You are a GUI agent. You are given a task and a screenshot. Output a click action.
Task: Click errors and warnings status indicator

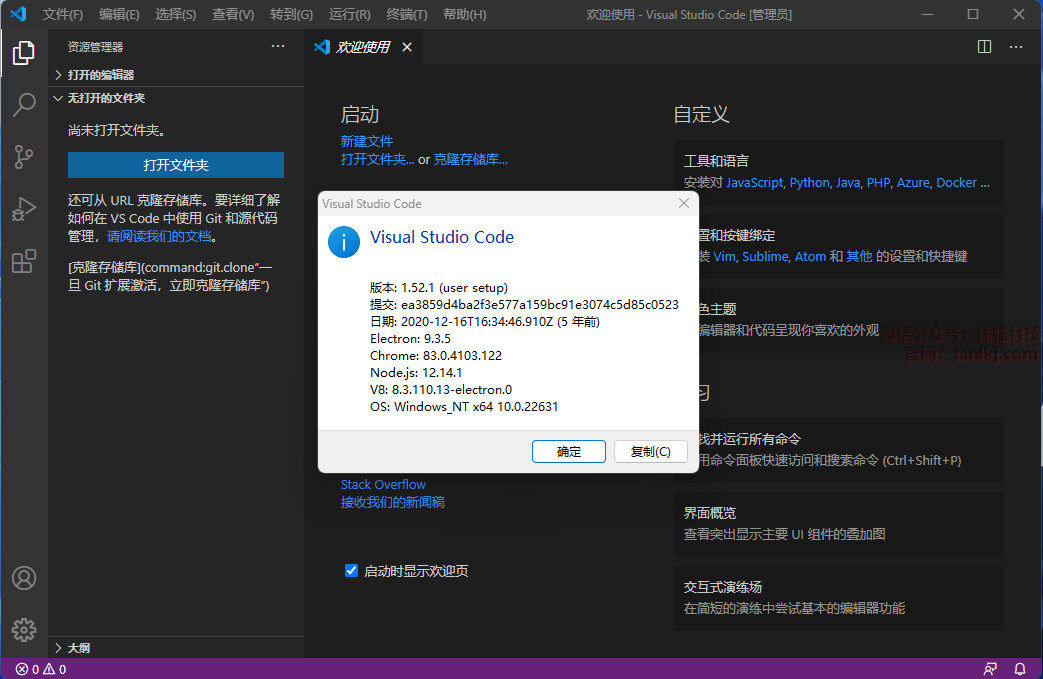click(41, 669)
